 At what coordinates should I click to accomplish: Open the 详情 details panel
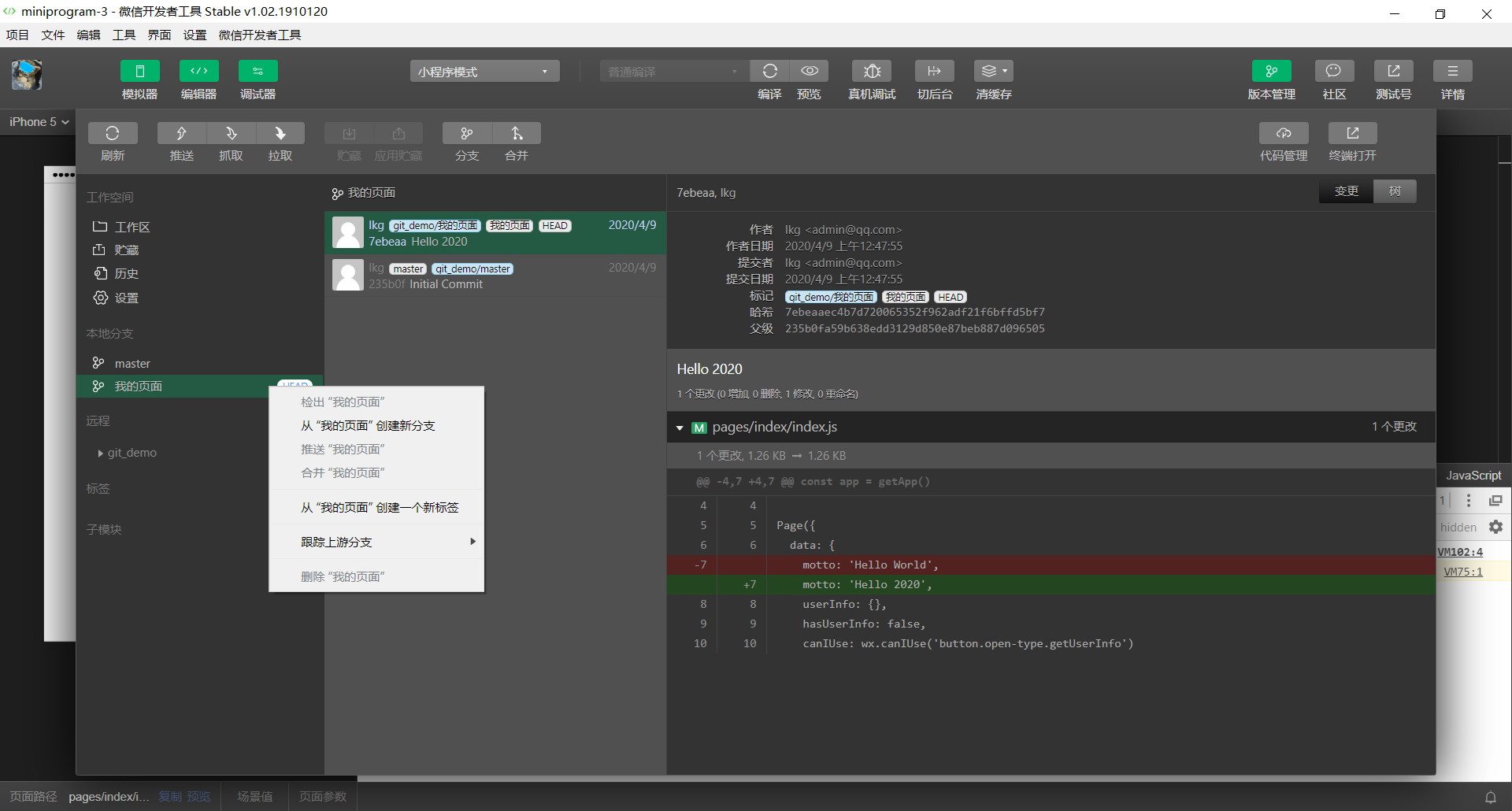coord(1453,72)
